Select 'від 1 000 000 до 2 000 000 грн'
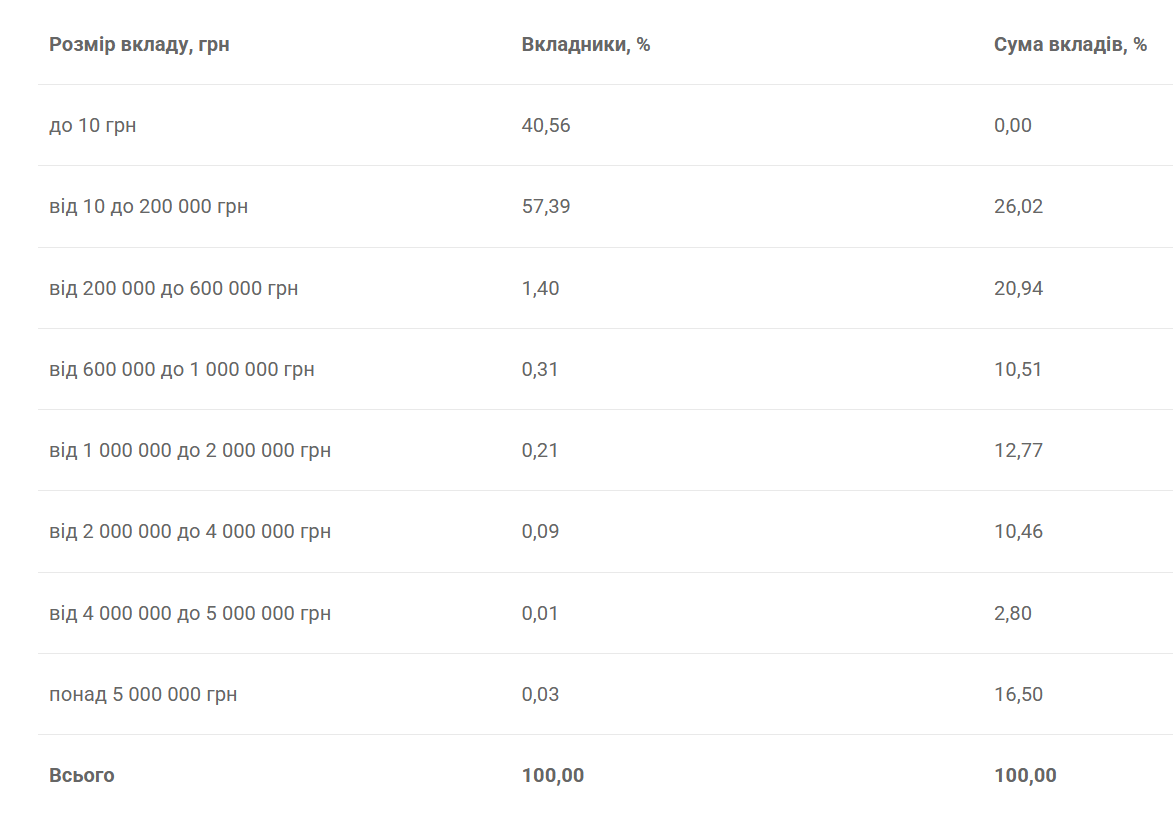This screenshot has height=817, width=1173. tap(190, 451)
